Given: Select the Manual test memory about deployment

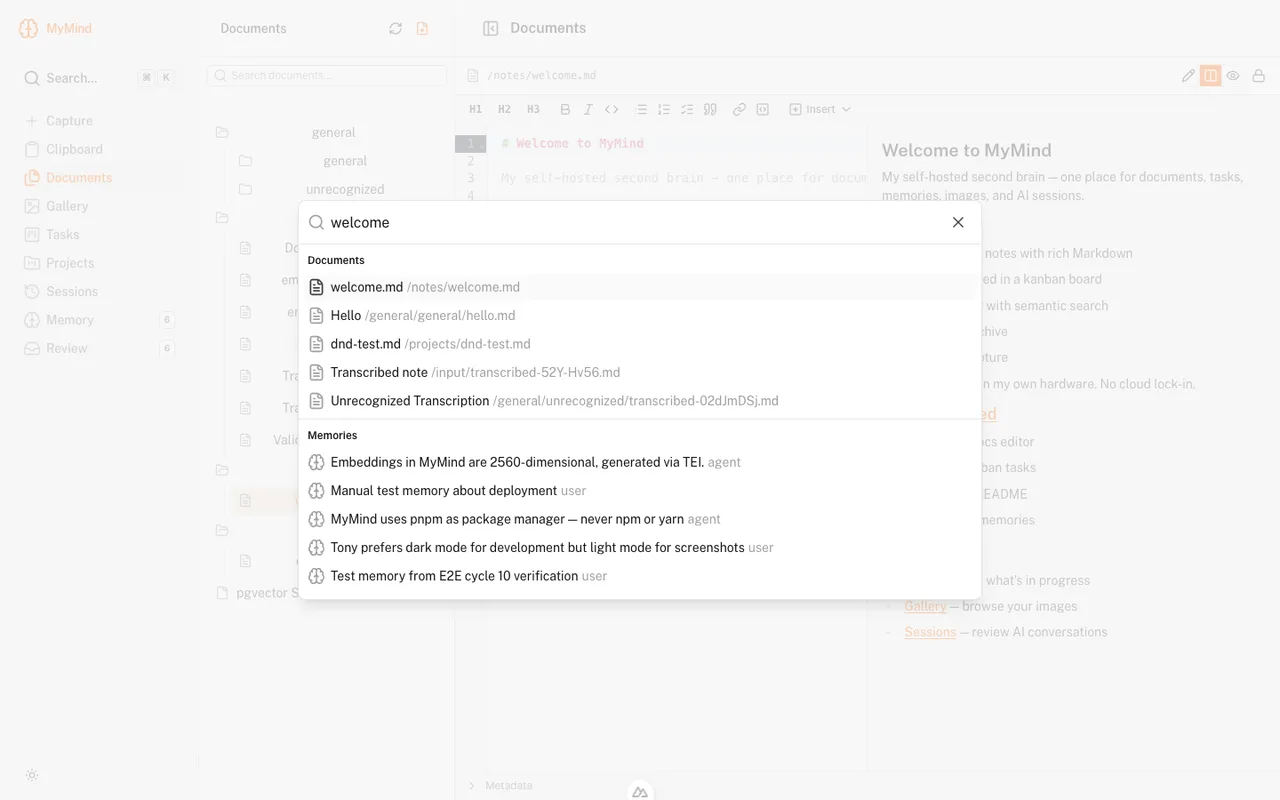Looking at the screenshot, I should (x=640, y=491).
